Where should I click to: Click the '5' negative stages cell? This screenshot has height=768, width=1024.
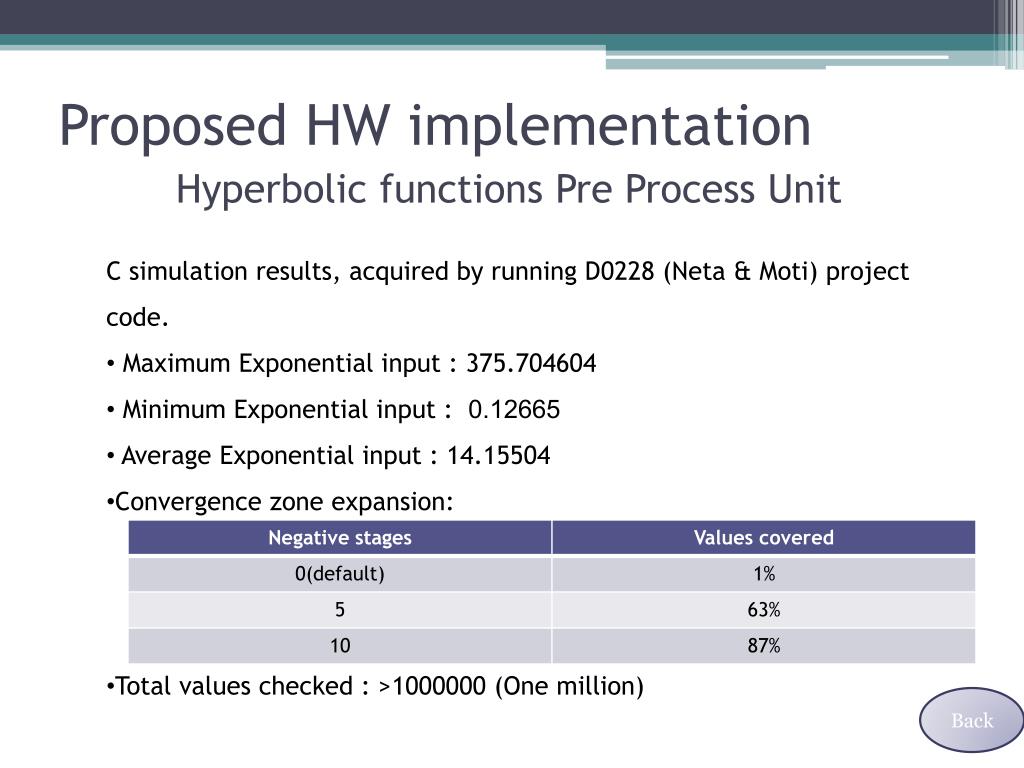(340, 609)
